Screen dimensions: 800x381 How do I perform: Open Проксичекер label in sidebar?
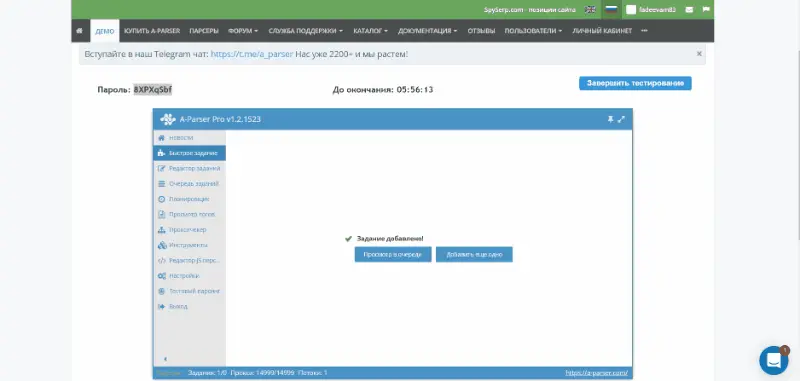coord(187,230)
